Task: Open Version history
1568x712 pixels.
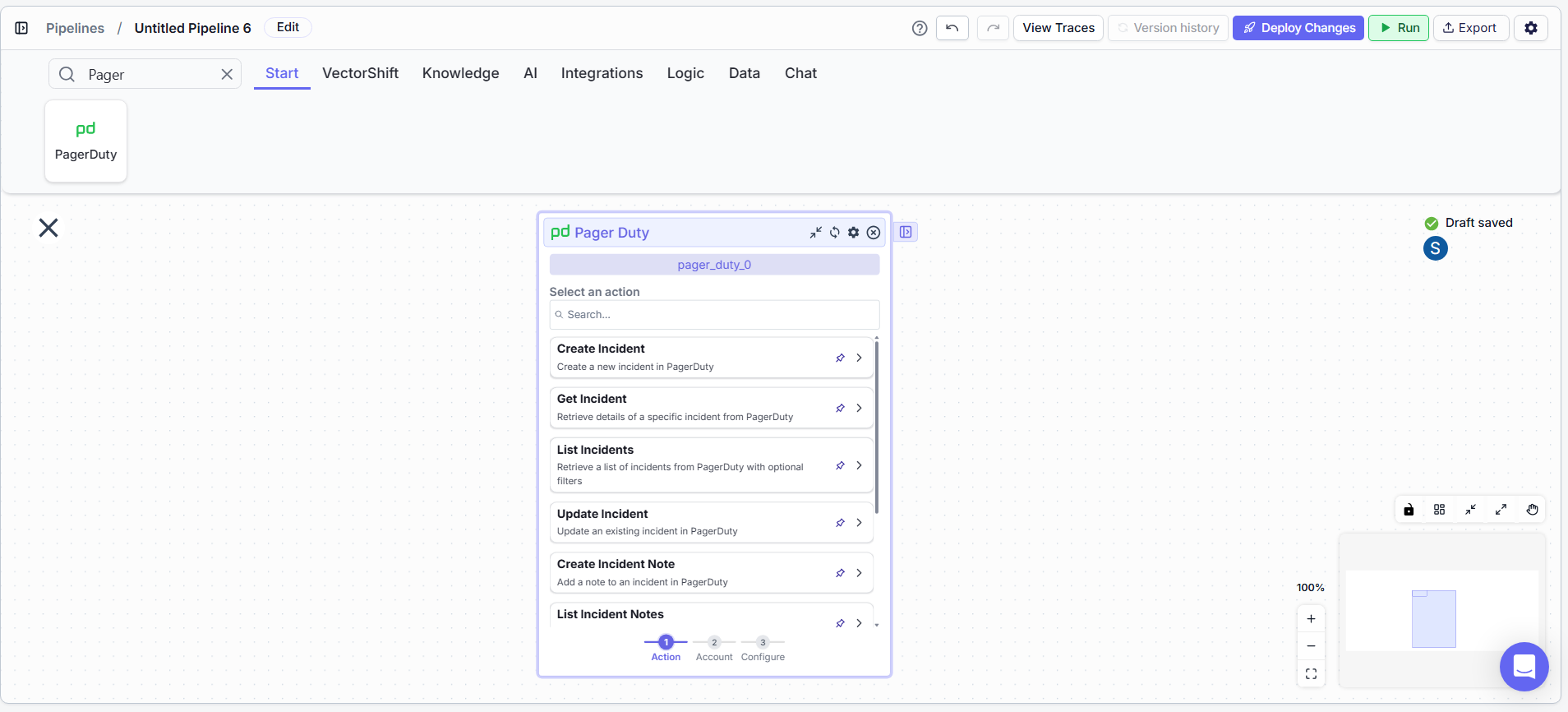Action: coord(1168,28)
